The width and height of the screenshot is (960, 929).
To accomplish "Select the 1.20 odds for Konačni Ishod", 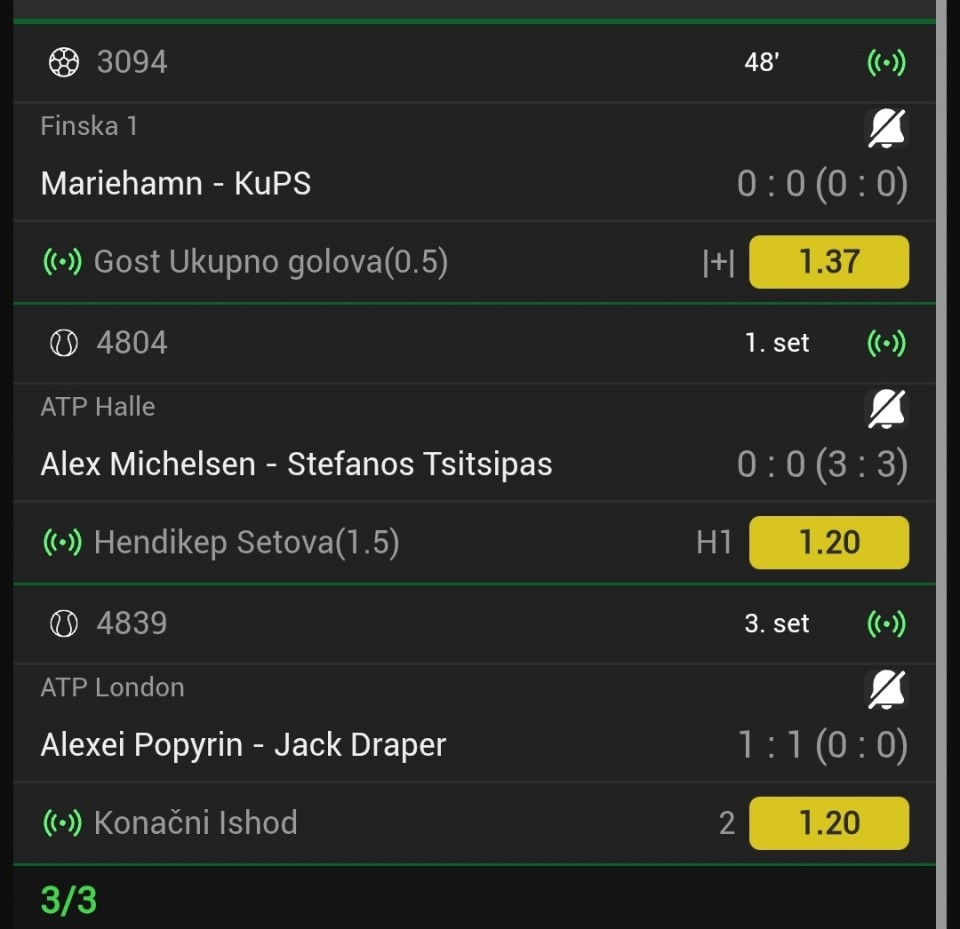I will (829, 823).
